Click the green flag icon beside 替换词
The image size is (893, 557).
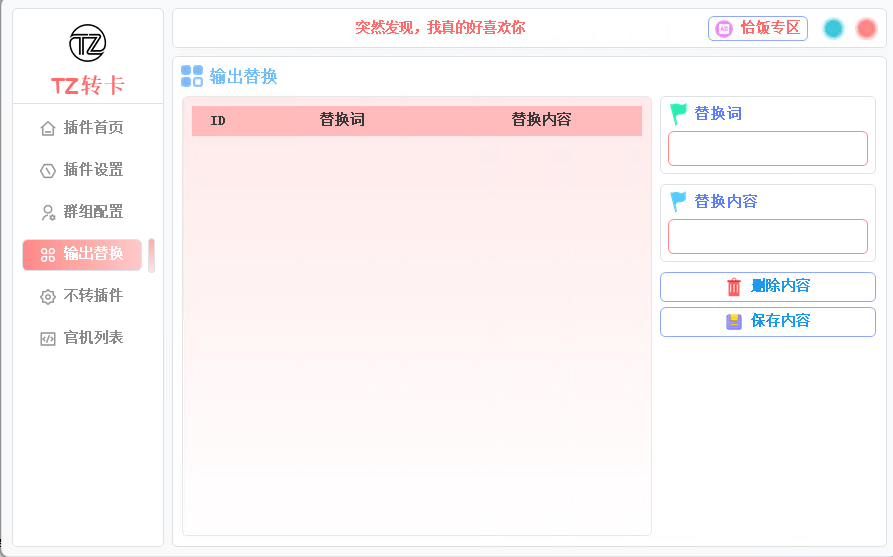(x=679, y=114)
